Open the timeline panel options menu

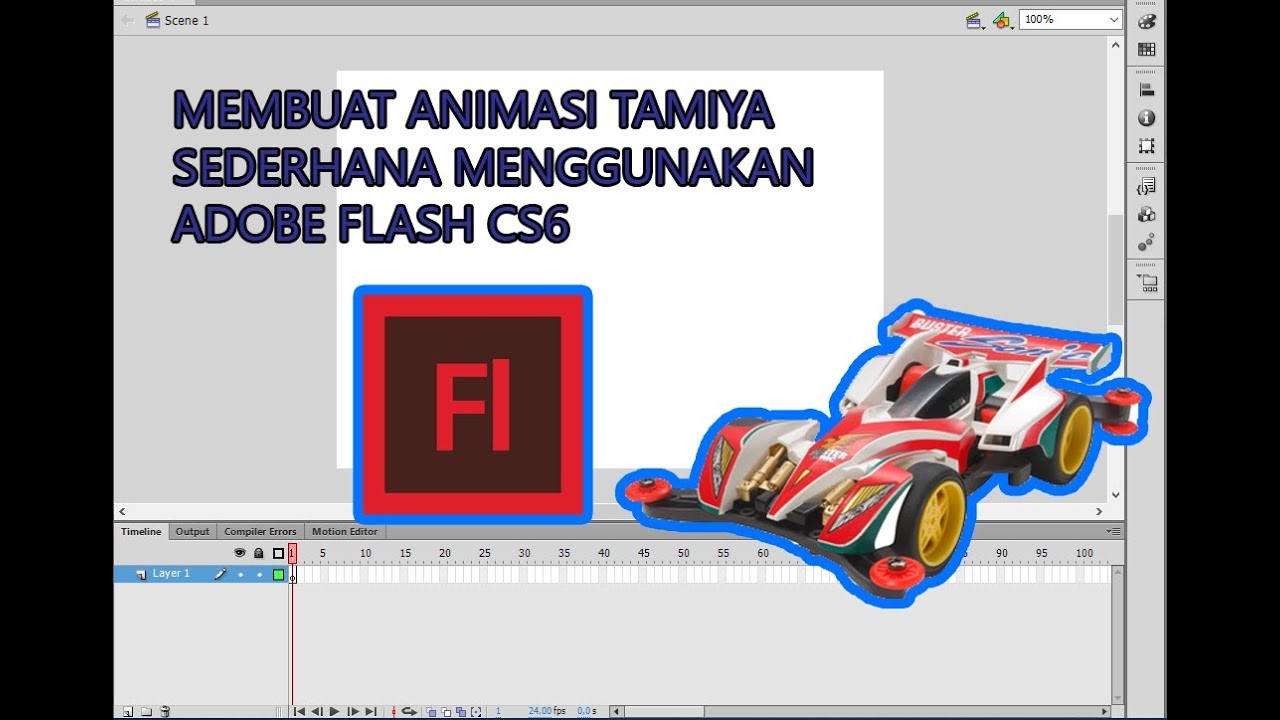click(1115, 531)
